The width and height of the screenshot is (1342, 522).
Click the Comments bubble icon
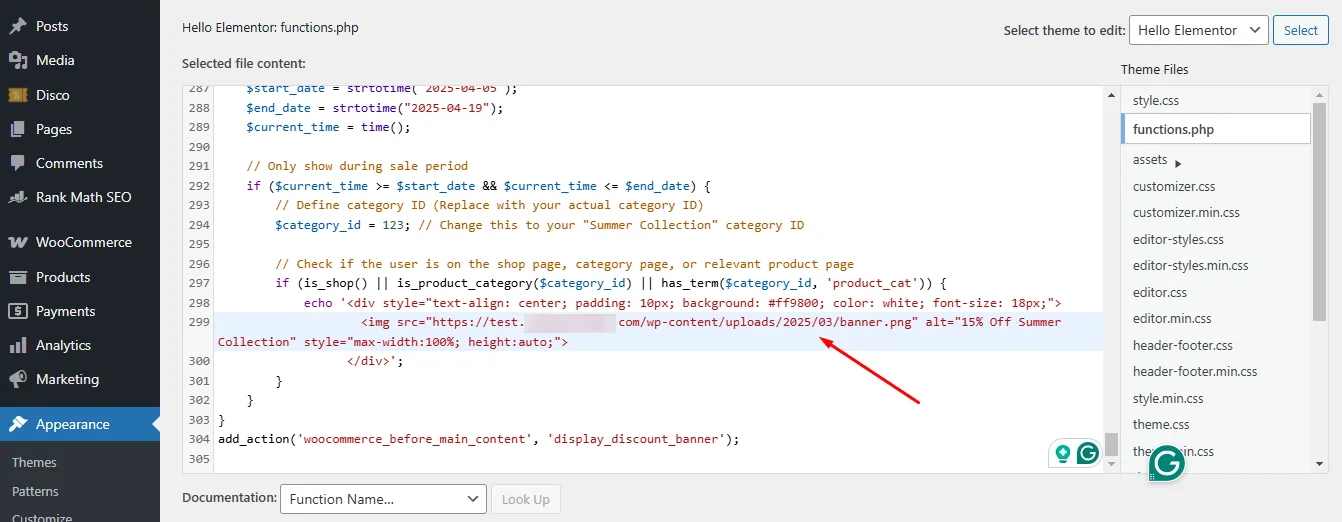[18, 163]
